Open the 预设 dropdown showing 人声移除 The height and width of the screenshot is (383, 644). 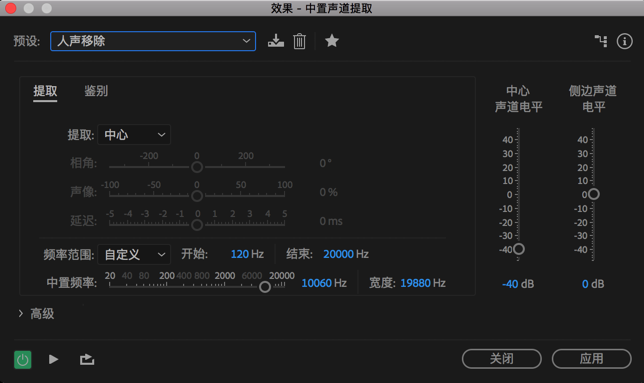pyautogui.click(x=153, y=41)
